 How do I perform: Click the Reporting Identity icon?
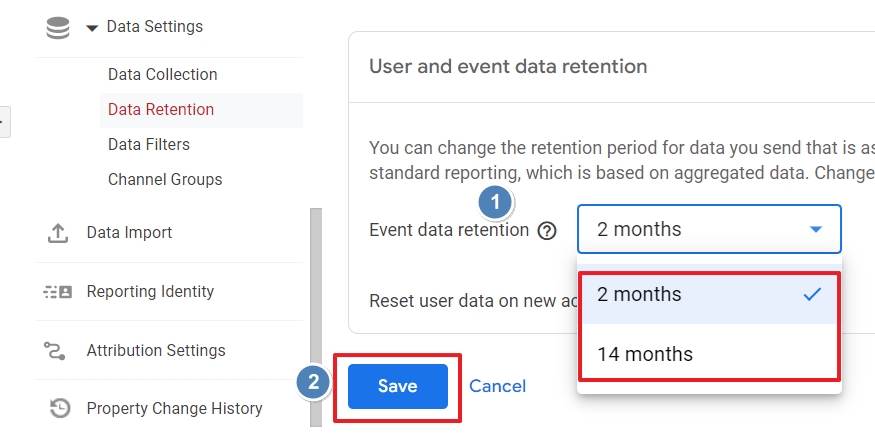[x=58, y=292]
